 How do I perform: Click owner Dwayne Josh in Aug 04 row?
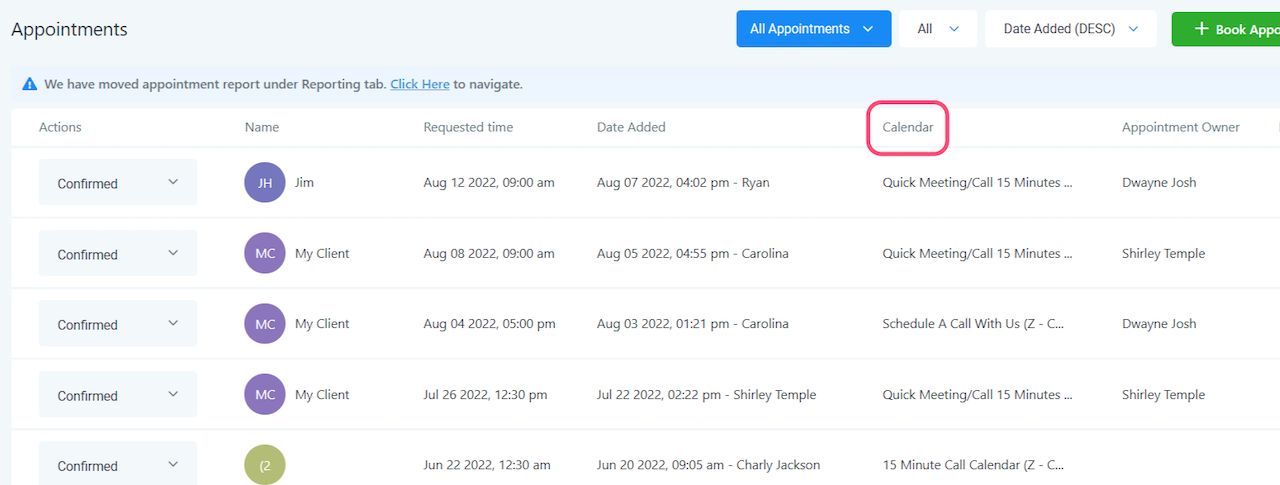(x=1159, y=324)
